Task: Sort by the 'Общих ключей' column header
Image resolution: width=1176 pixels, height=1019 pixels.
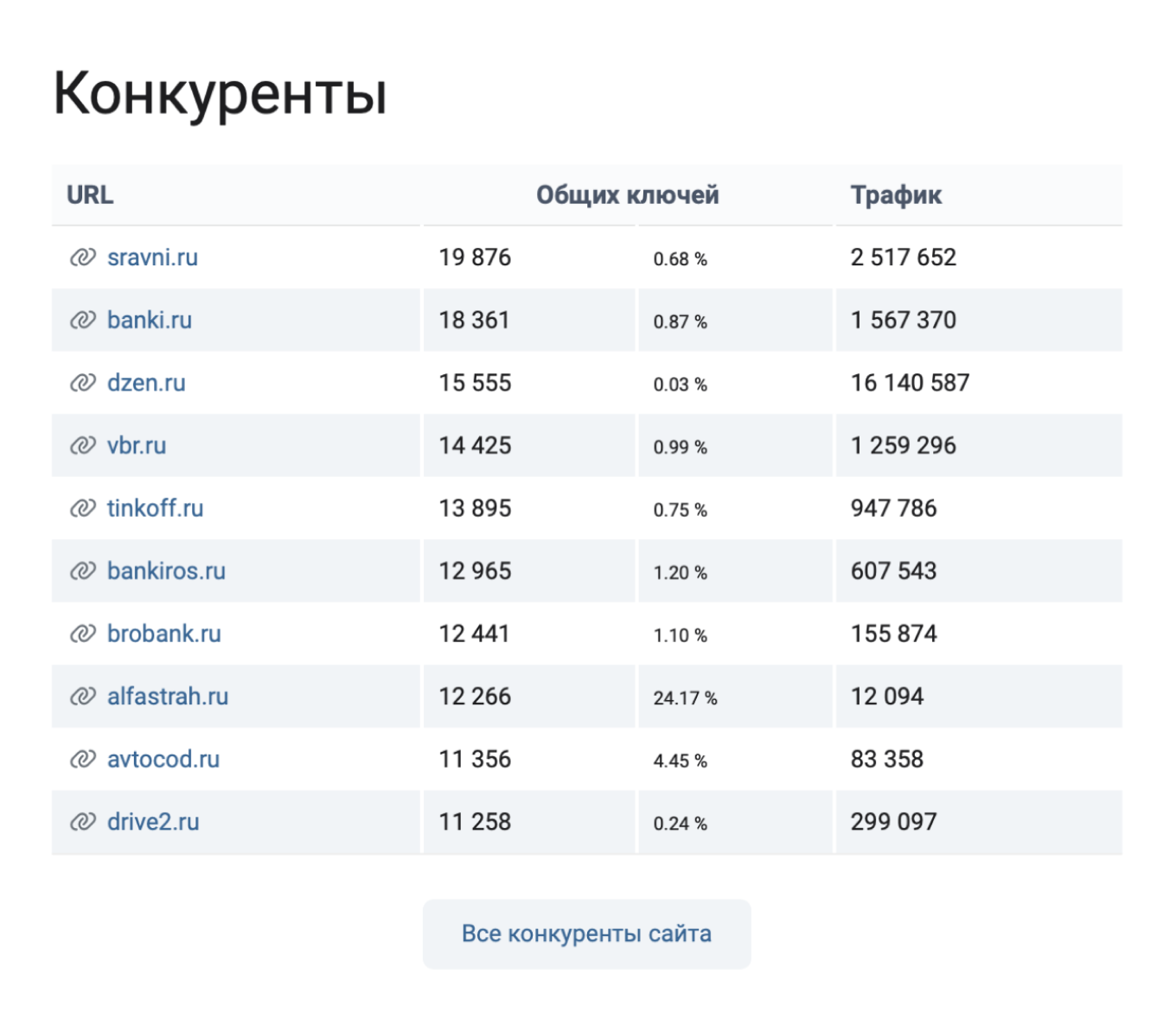Action: [x=629, y=194]
